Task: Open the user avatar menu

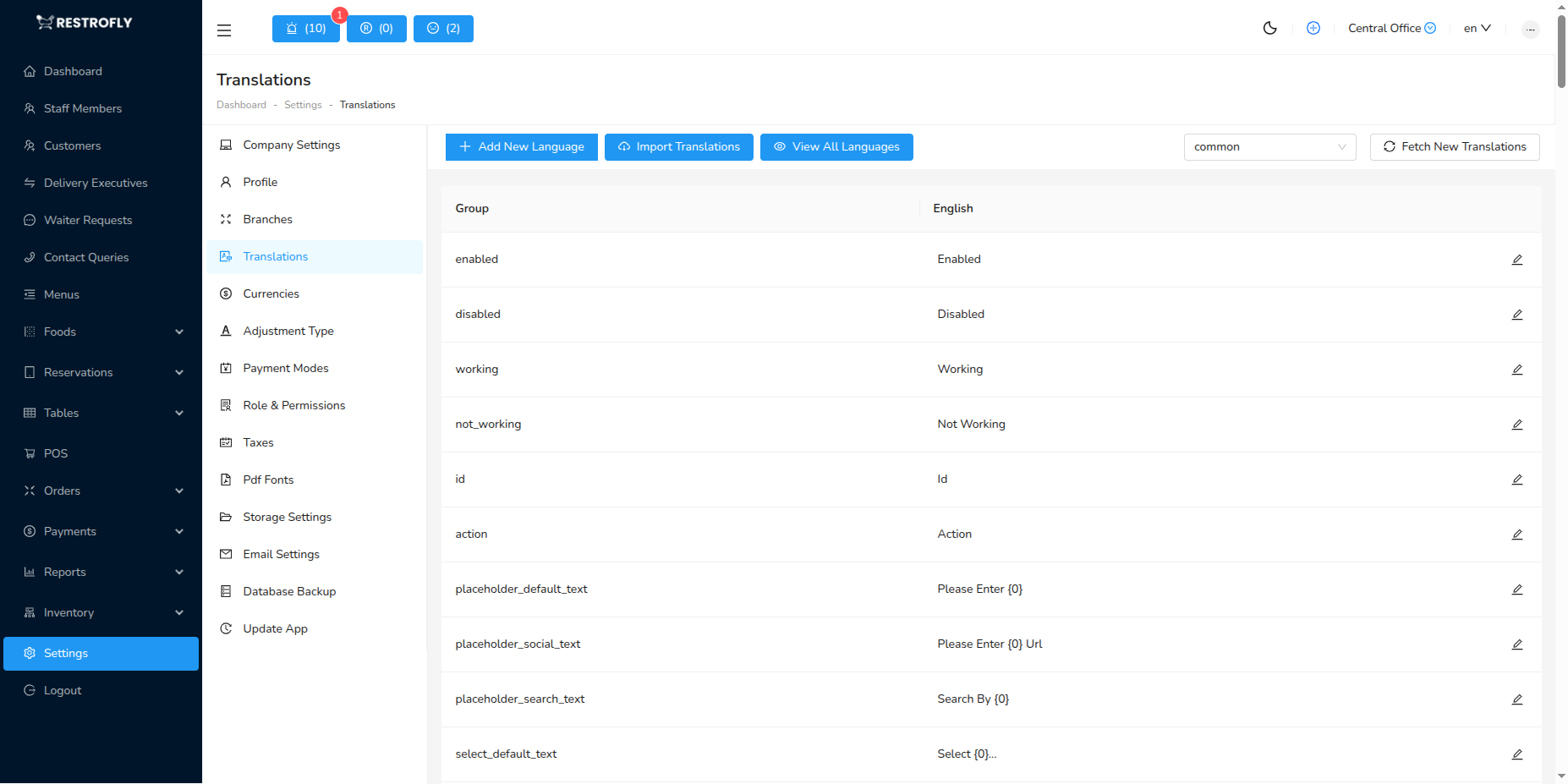Action: click(1530, 30)
